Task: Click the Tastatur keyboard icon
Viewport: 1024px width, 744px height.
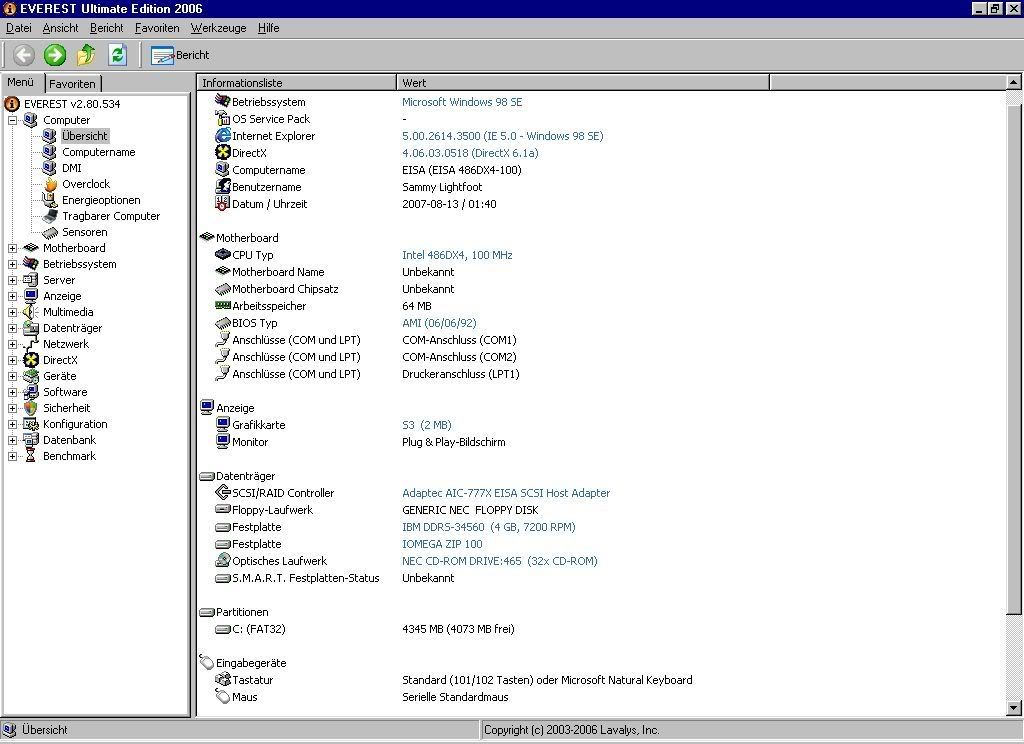Action: (x=223, y=679)
